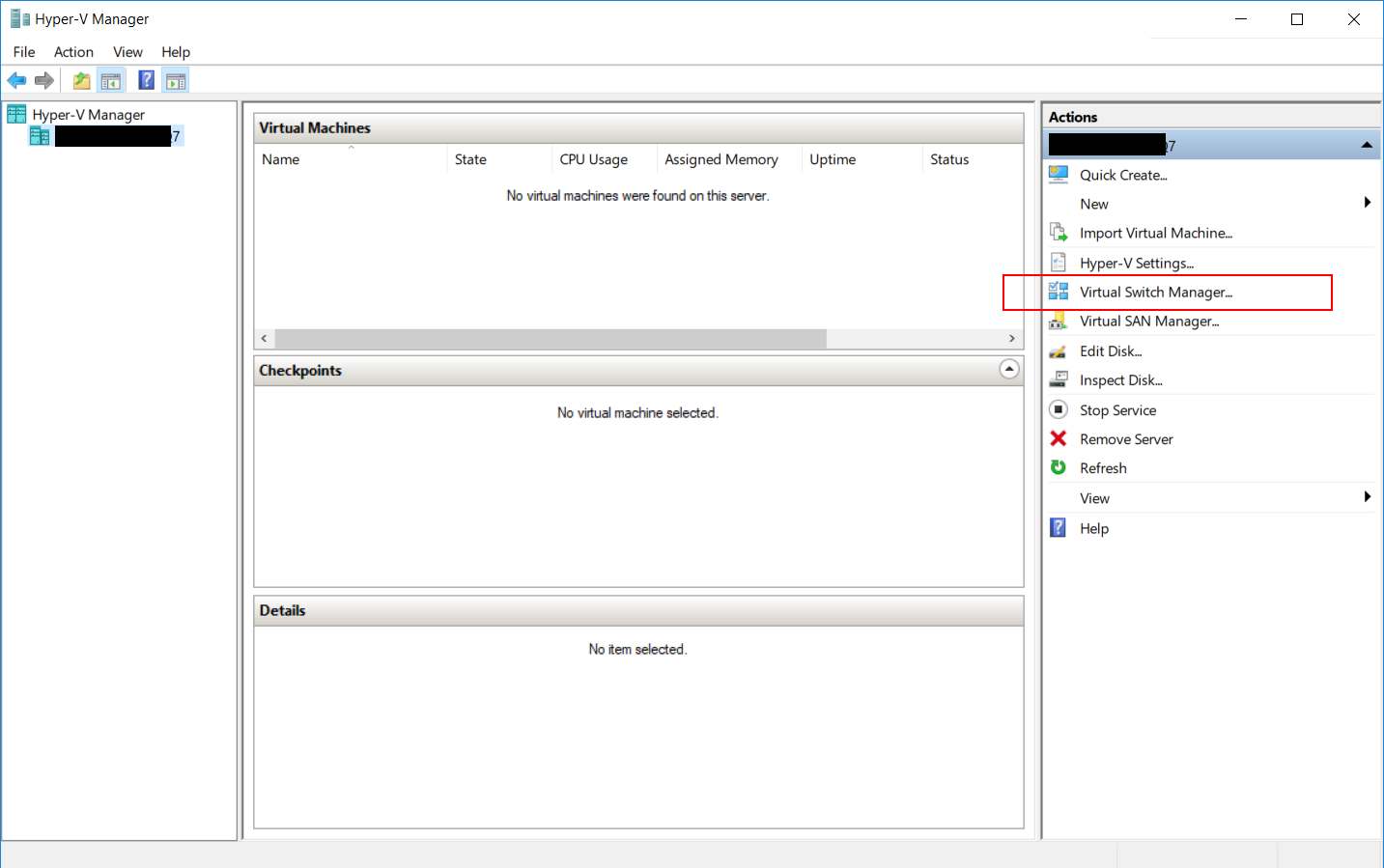Sort by CPU Usage column header
The image size is (1384, 868).
[605, 159]
